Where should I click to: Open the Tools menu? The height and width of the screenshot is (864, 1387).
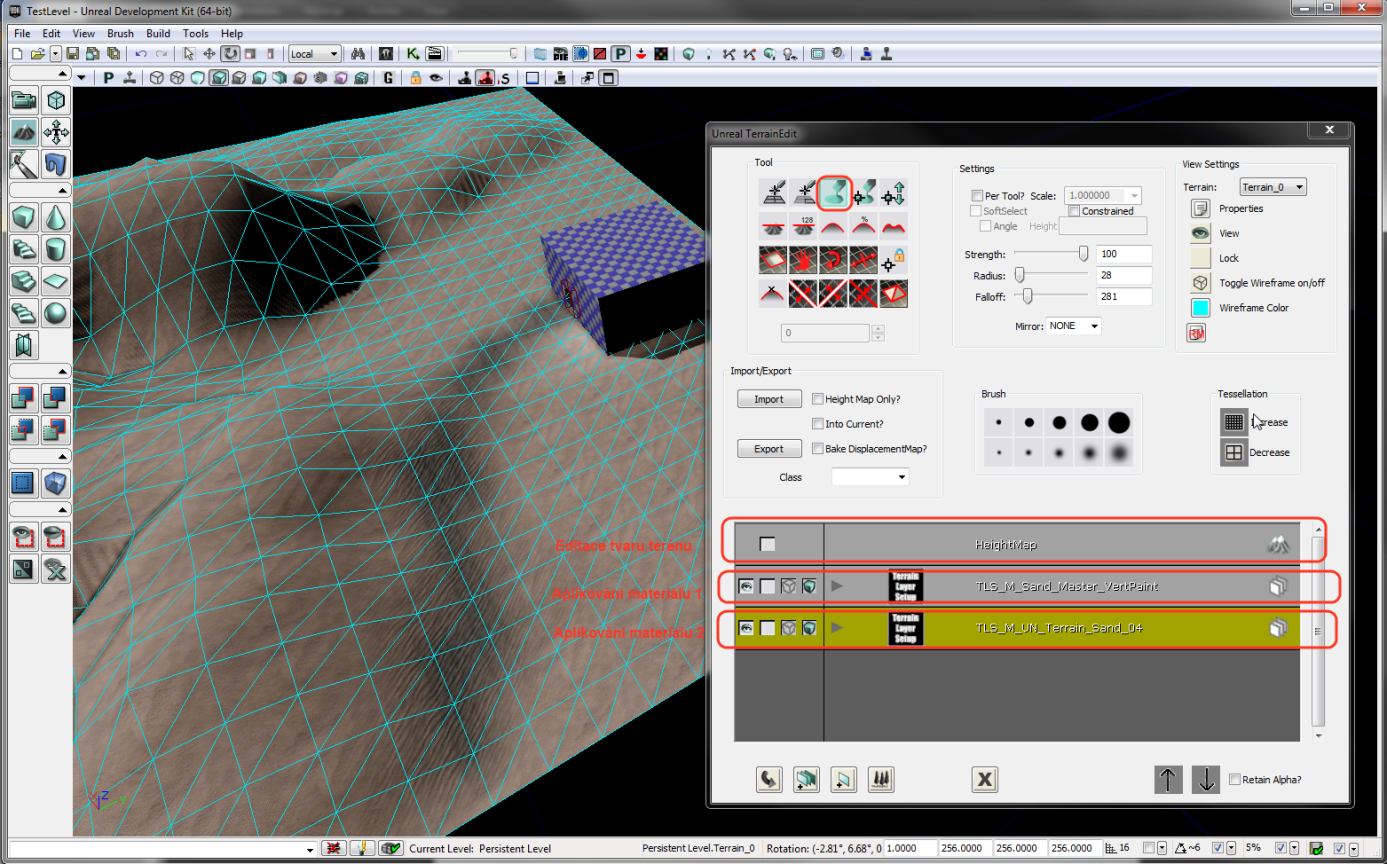[196, 33]
